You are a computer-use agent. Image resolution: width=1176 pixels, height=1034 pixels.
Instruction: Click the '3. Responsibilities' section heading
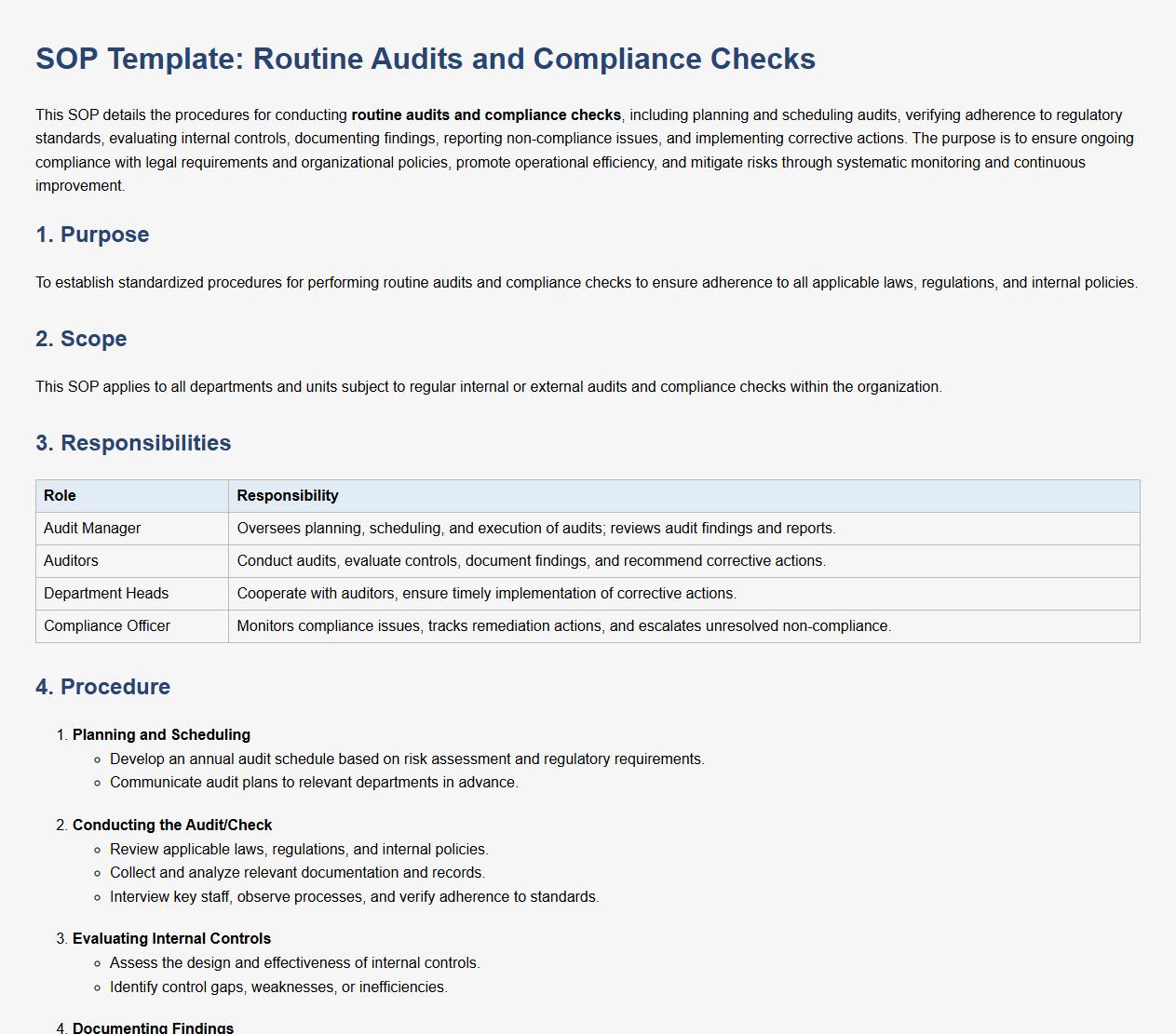click(x=133, y=443)
